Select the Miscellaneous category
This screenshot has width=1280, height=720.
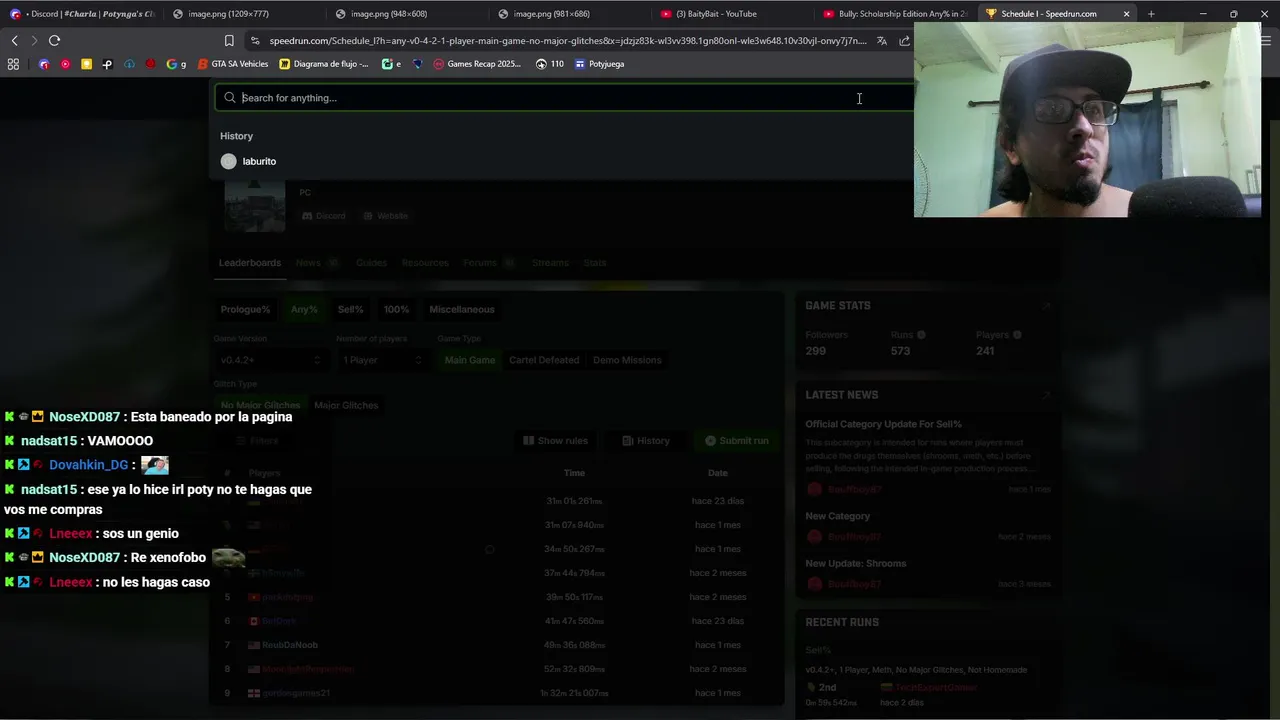pos(462,309)
